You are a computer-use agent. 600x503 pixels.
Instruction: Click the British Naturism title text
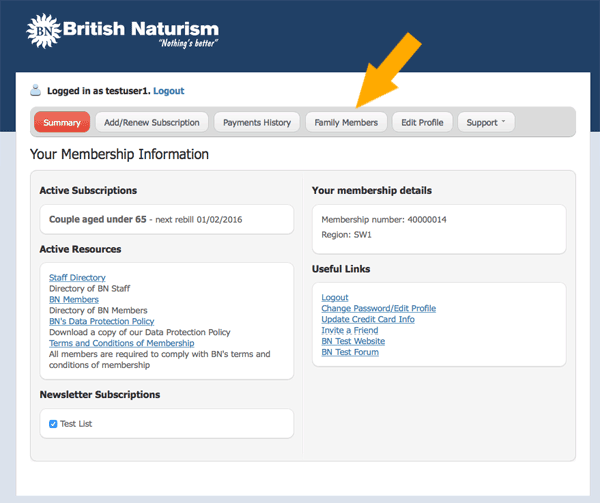click(x=141, y=29)
